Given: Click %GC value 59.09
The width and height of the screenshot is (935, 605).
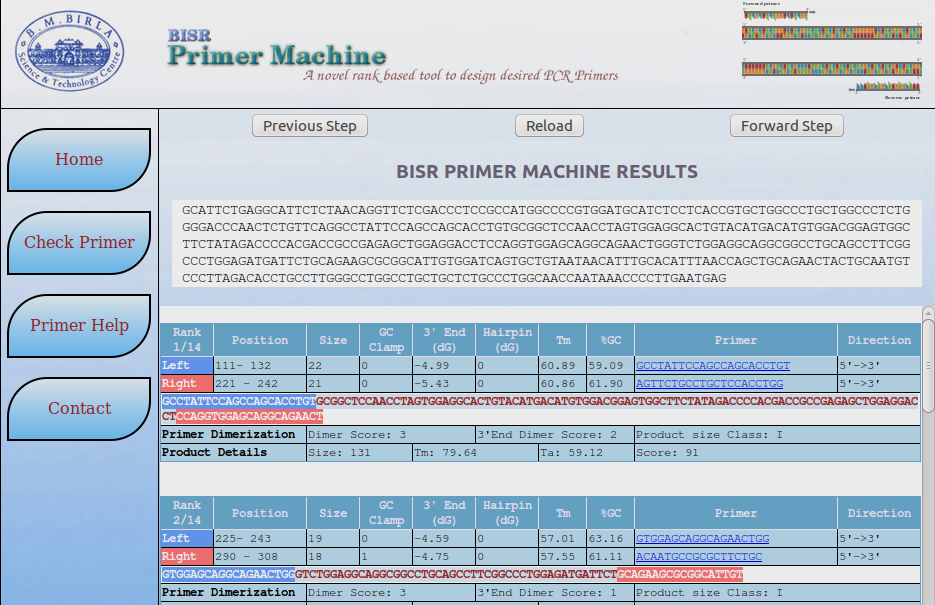Looking at the screenshot, I should click(x=610, y=365).
